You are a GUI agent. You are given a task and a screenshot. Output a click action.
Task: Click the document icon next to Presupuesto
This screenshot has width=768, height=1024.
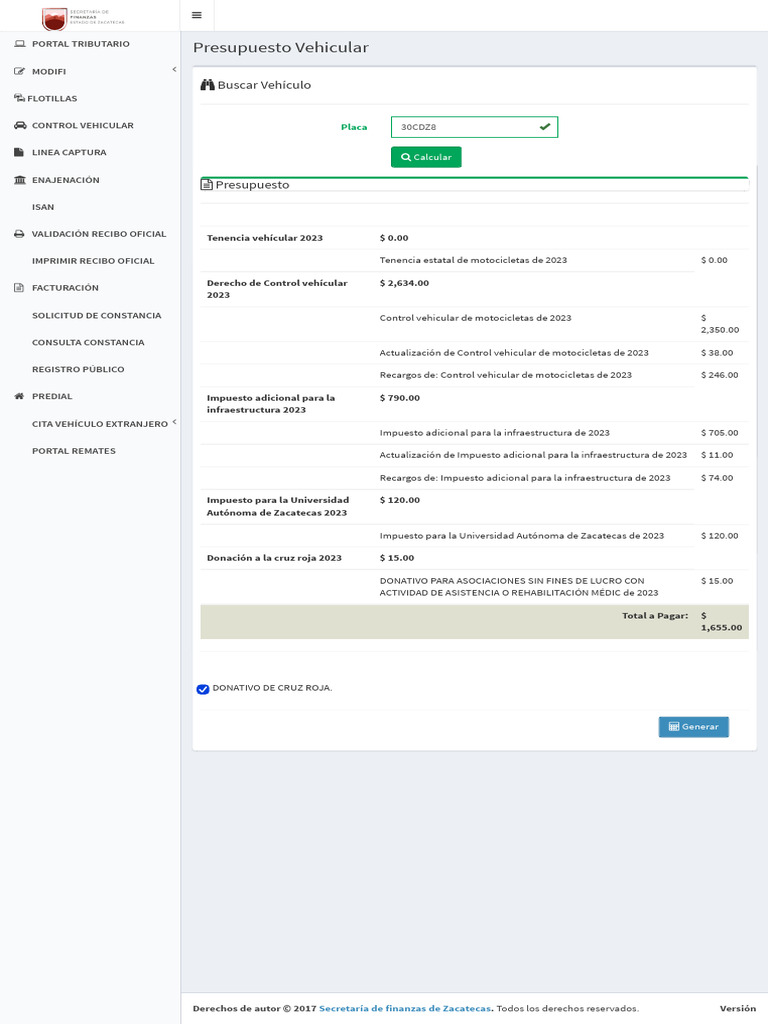click(206, 184)
